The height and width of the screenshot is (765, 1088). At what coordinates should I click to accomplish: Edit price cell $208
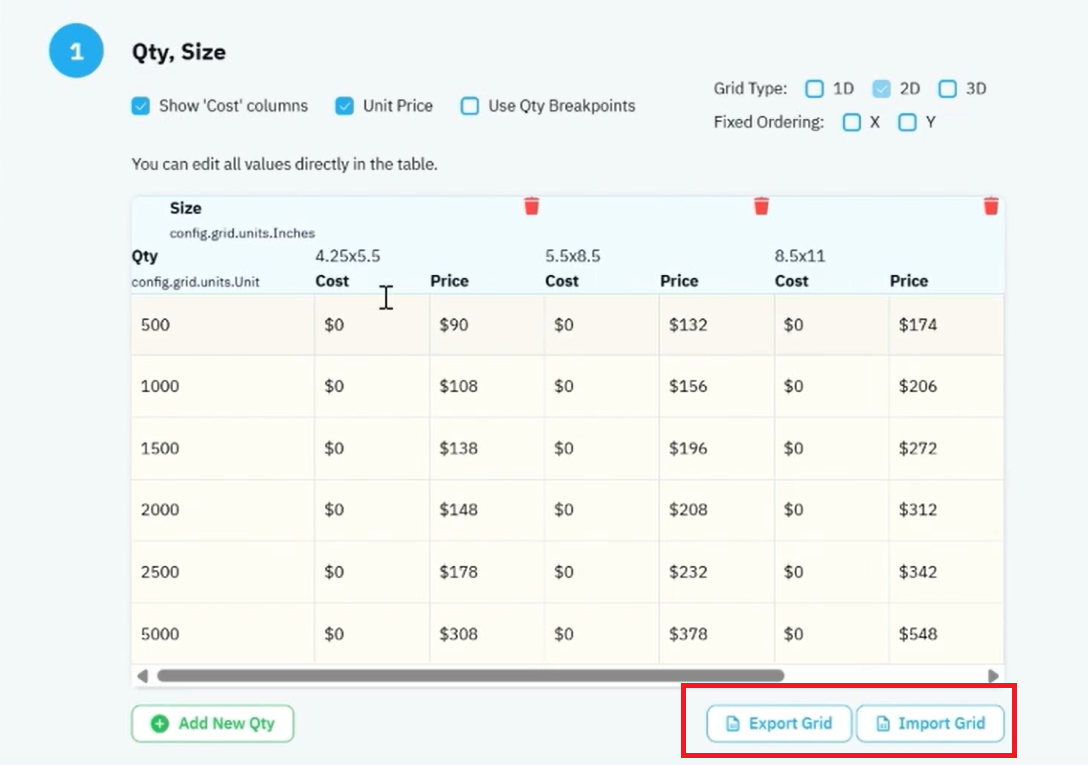(717, 510)
